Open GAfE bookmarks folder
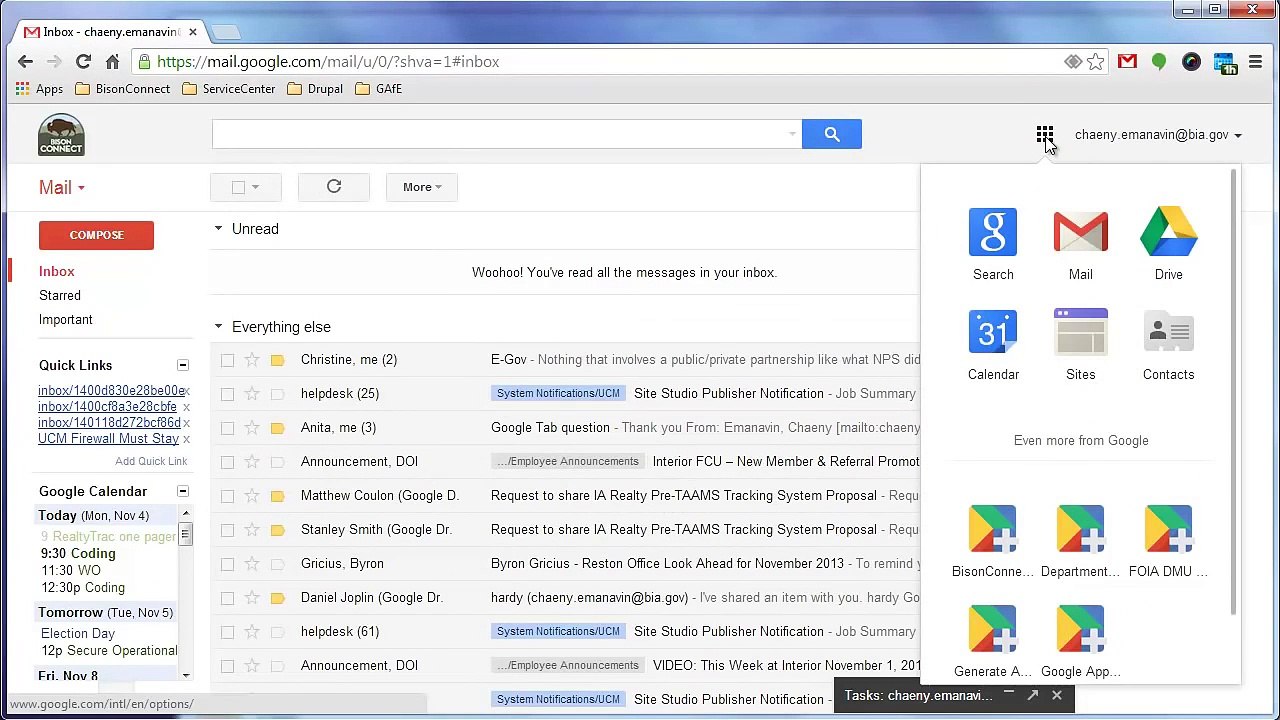 pyautogui.click(x=378, y=89)
